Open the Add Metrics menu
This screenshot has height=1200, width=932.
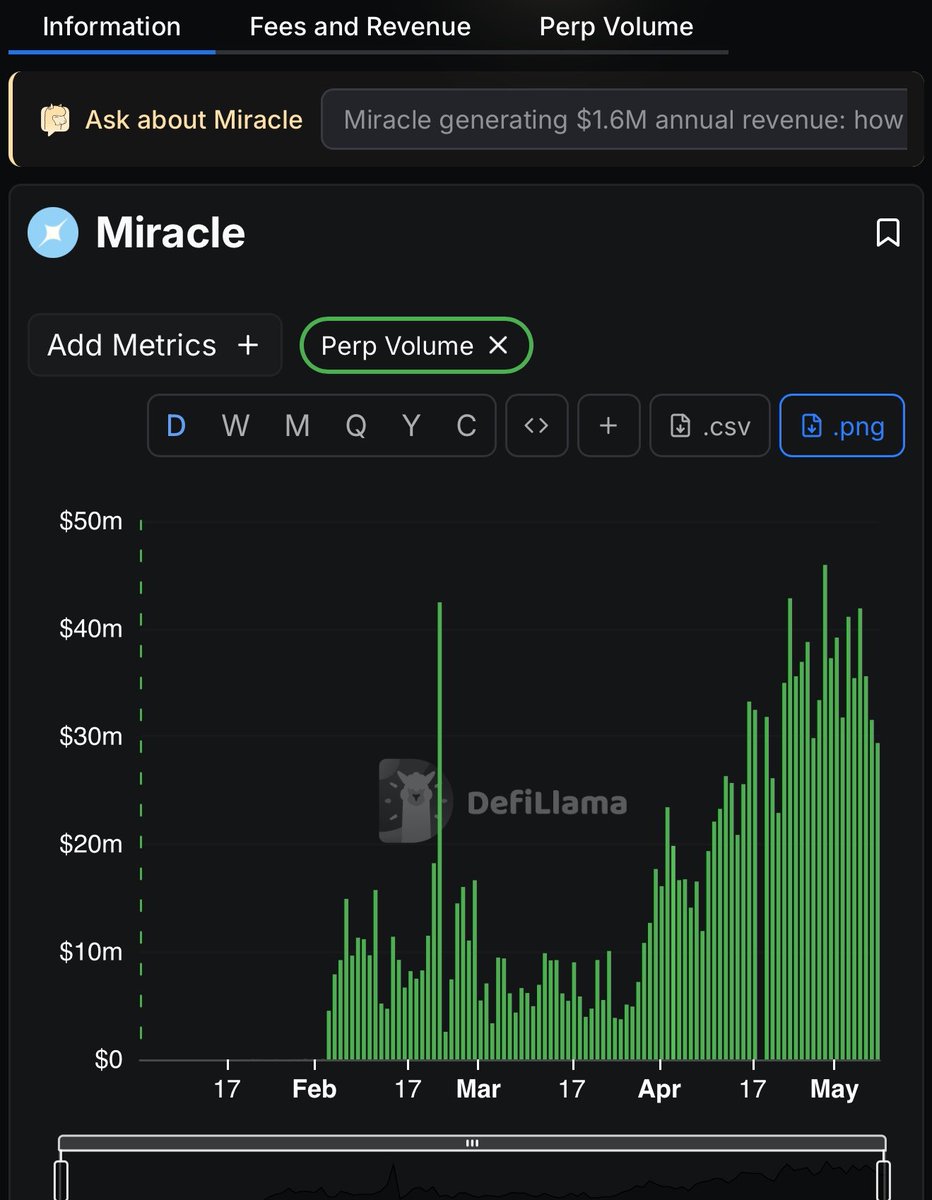click(x=155, y=345)
